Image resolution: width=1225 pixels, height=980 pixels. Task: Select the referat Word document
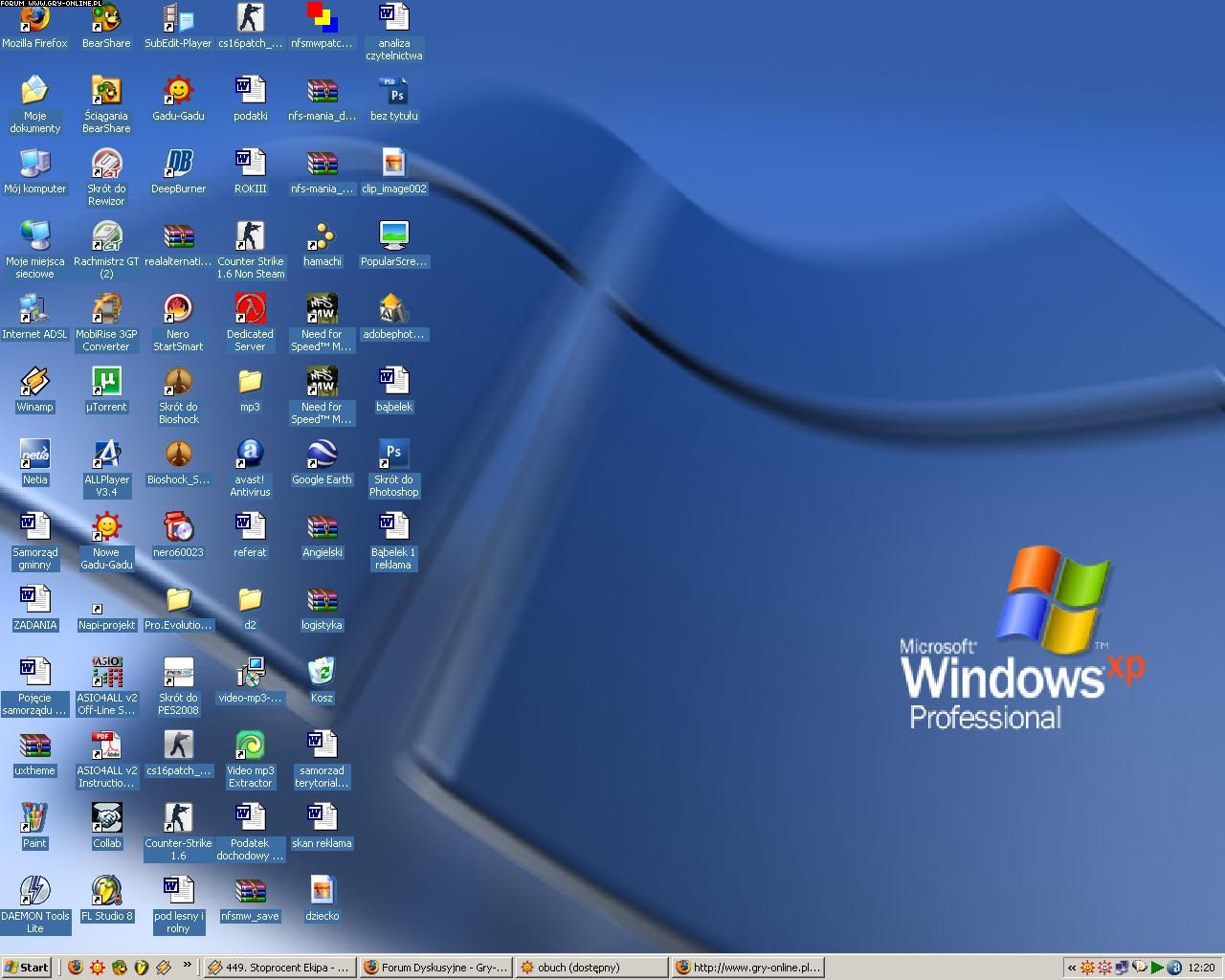(250, 535)
